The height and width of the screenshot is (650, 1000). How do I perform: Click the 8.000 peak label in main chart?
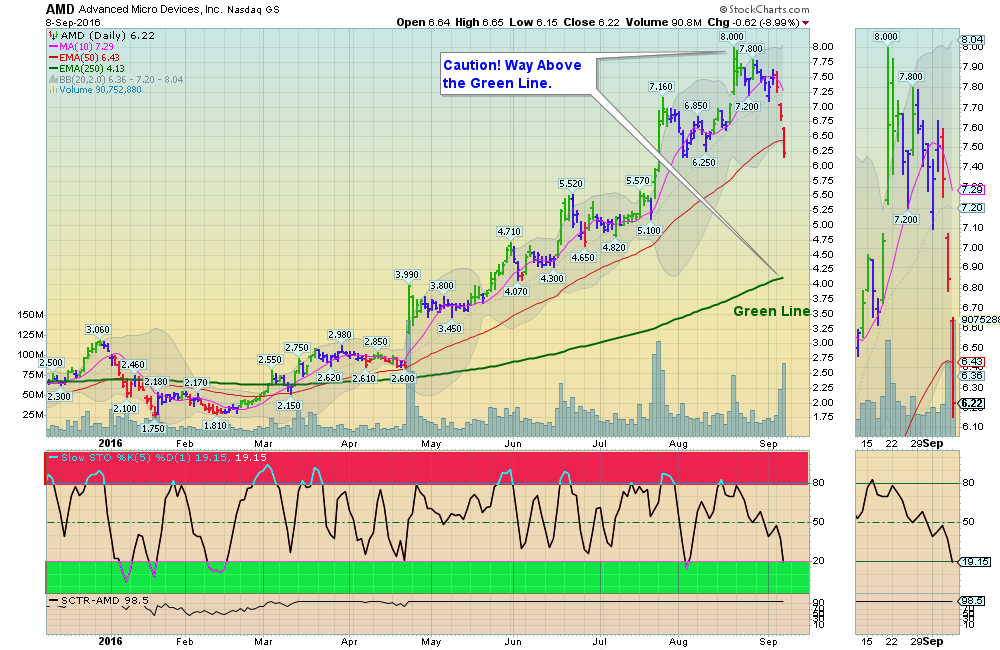coord(732,36)
